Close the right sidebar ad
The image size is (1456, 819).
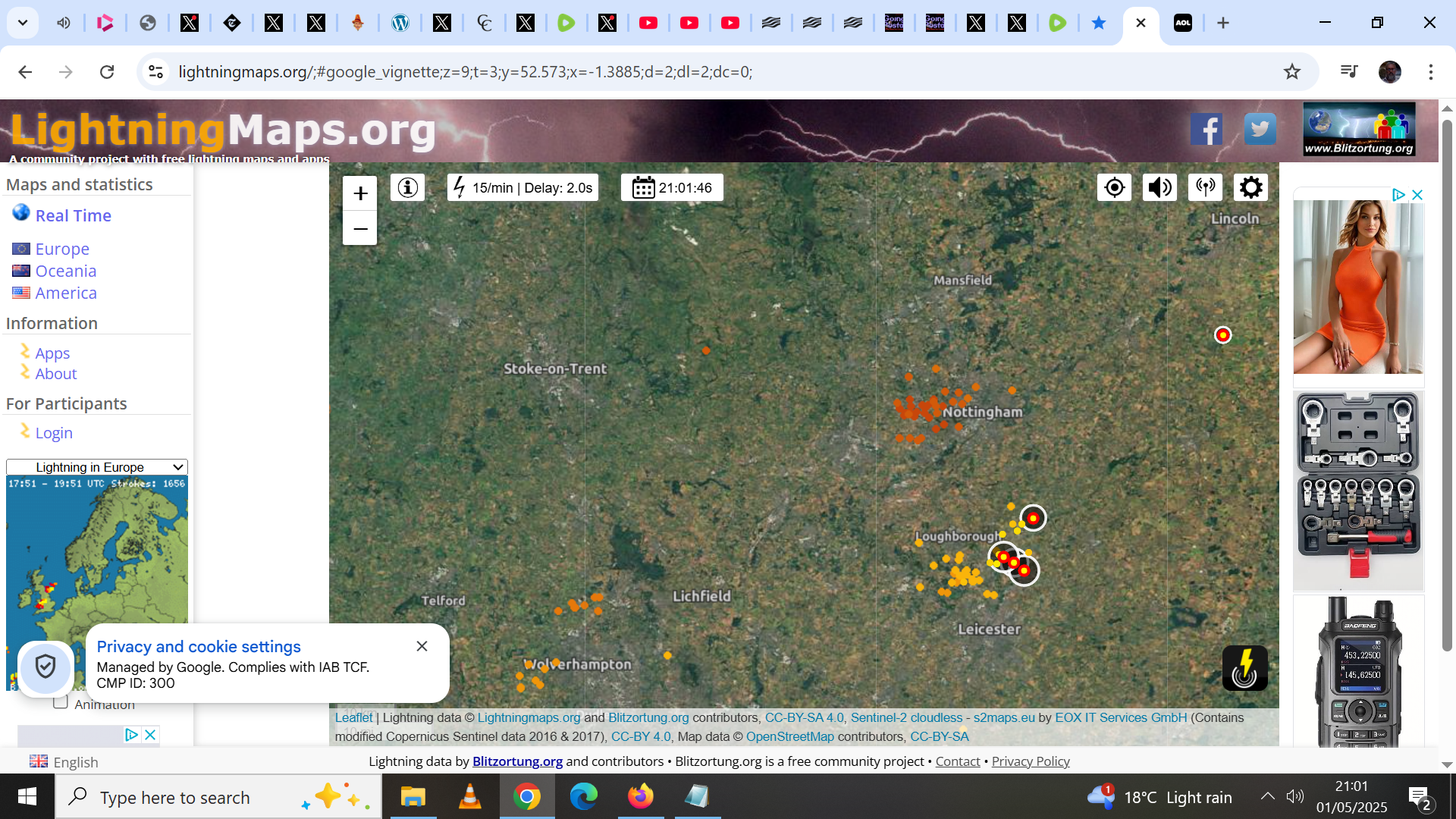click(x=1417, y=195)
